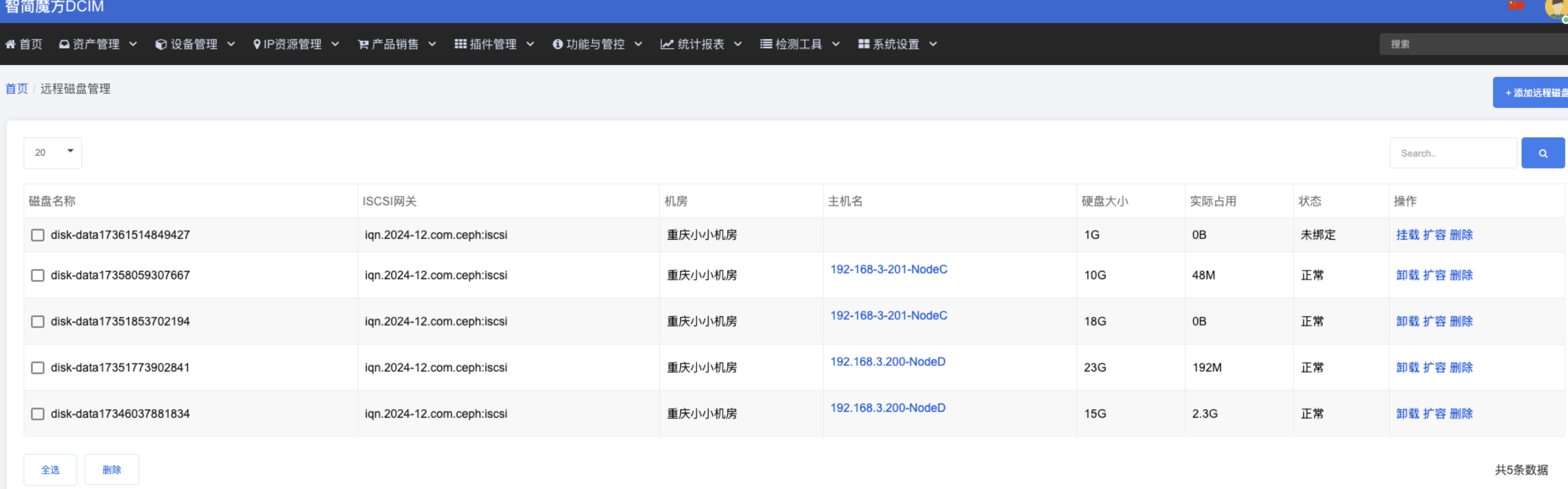Click 扩容 for disk-data17358059307667

point(1434,275)
